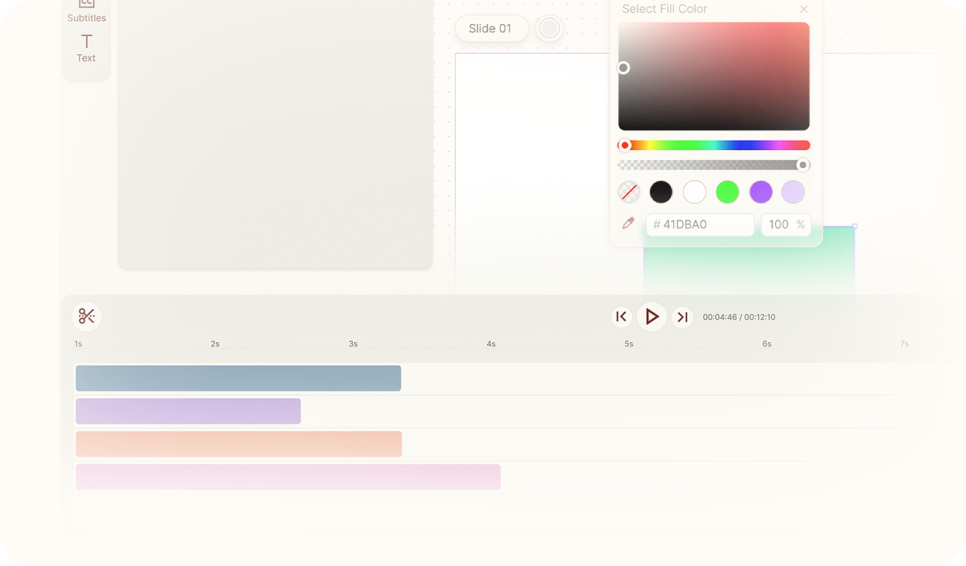This screenshot has width=966, height=566.
Task: Click the scissors split tool icon
Action: [87, 317]
